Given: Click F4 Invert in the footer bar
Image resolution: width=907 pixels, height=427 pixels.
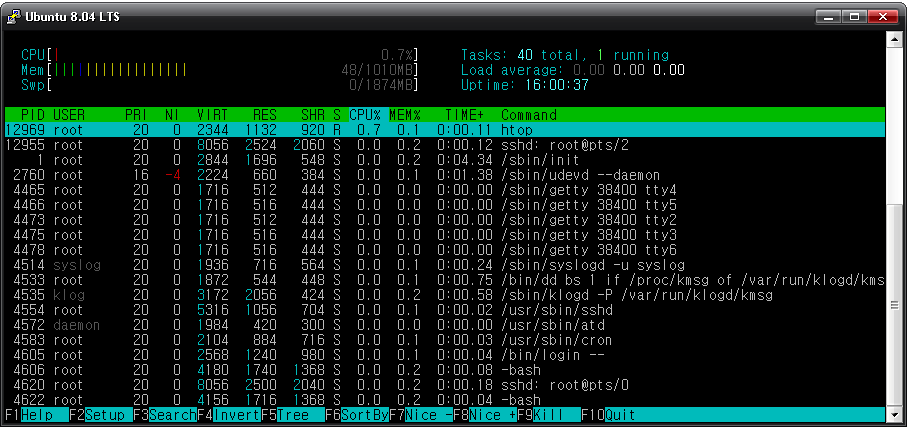Looking at the screenshot, I should point(228,415).
